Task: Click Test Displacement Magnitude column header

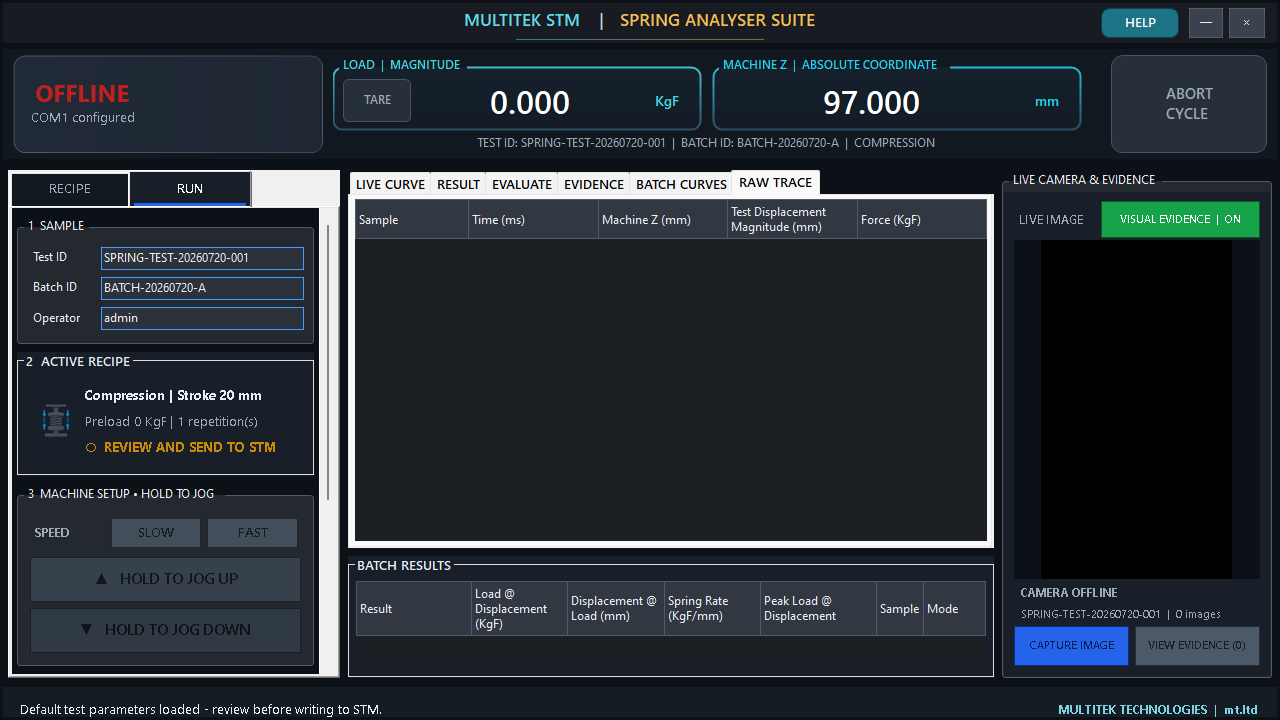Action: pos(792,220)
